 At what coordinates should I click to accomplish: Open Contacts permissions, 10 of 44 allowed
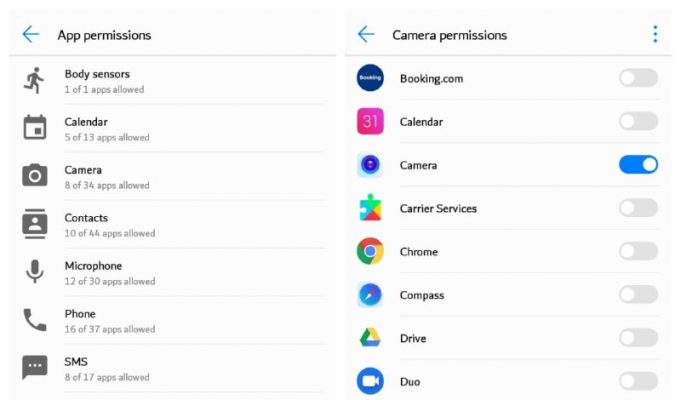pyautogui.click(x=173, y=225)
